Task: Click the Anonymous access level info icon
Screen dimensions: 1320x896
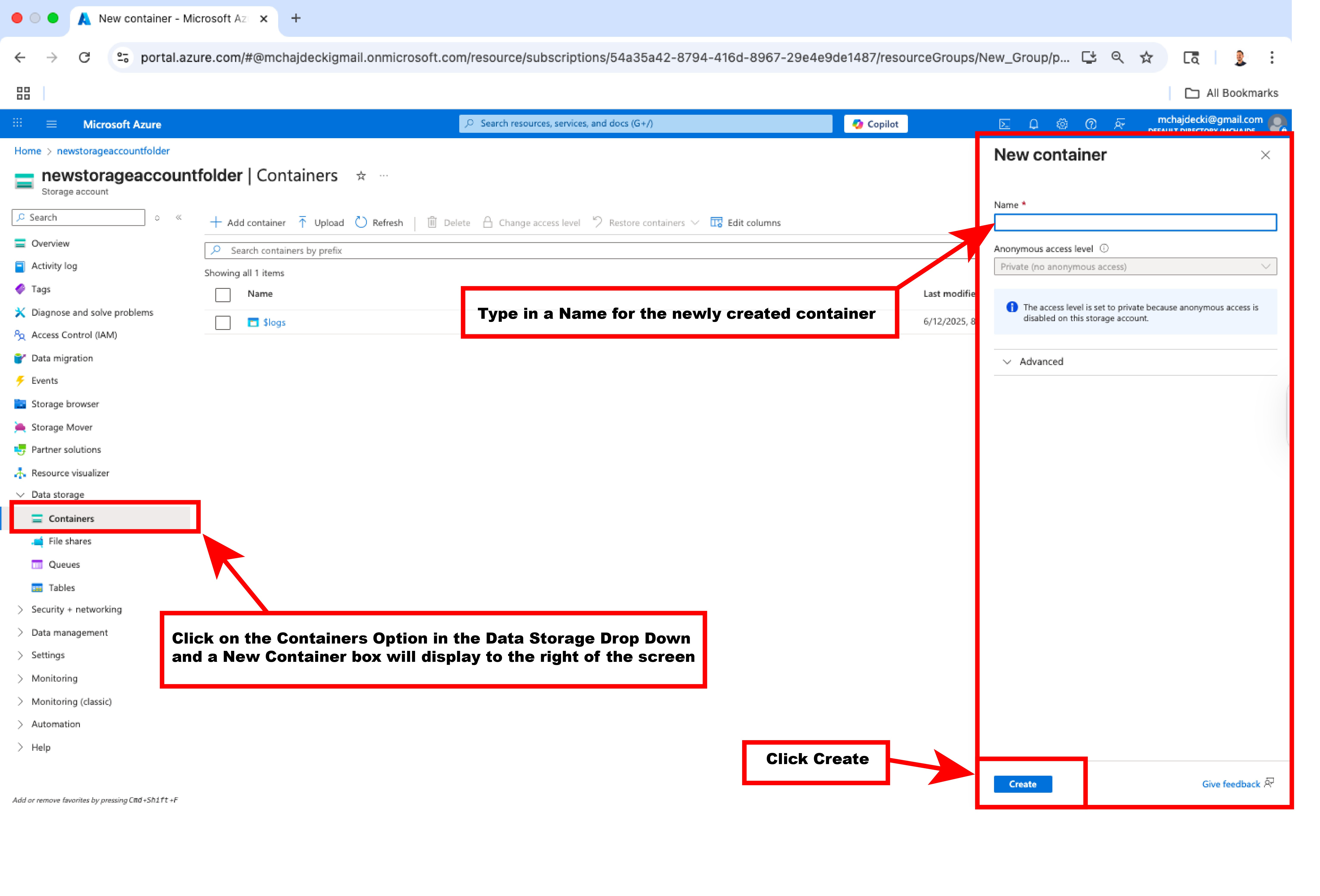Action: tap(1104, 249)
